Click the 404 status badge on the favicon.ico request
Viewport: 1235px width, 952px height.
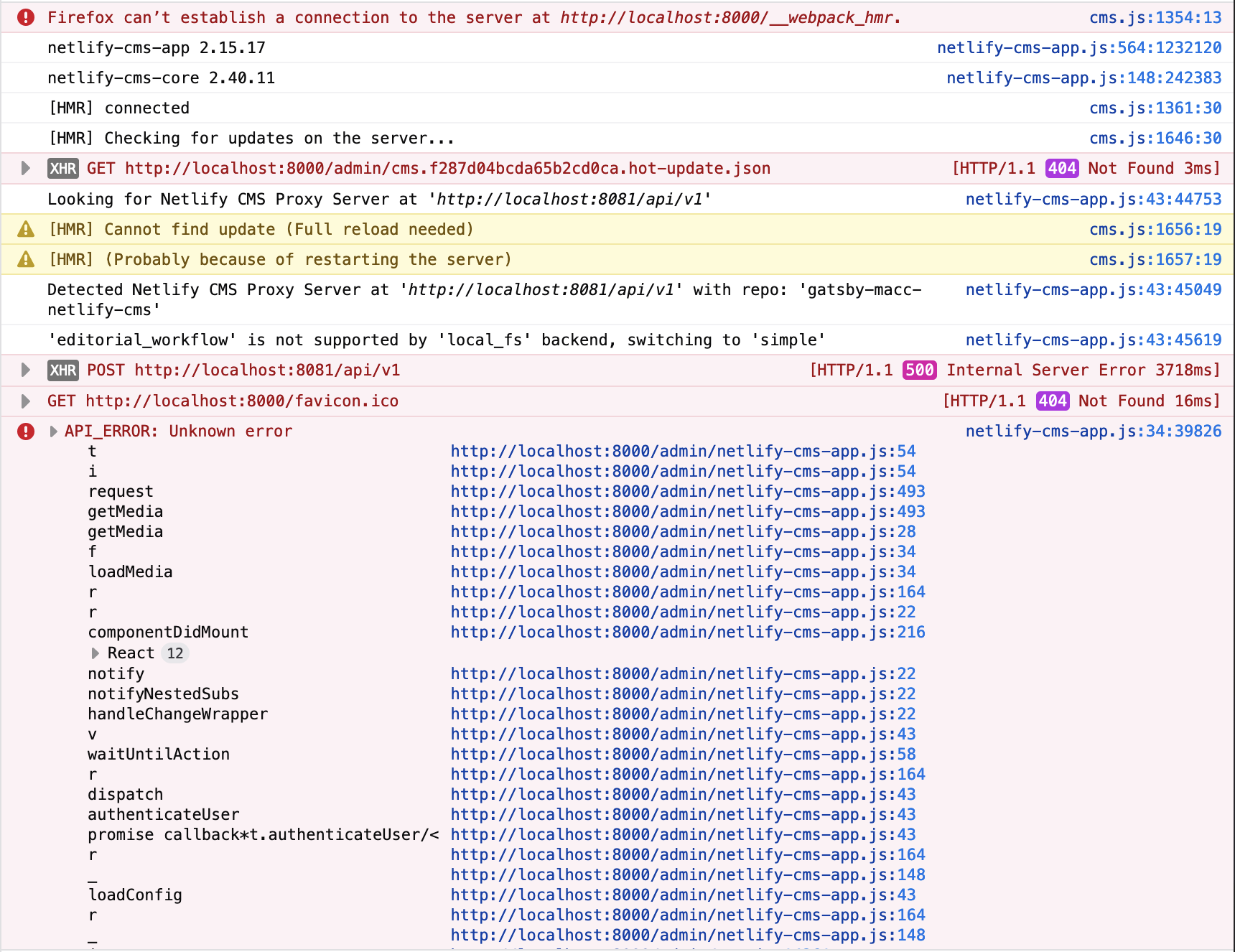(1053, 401)
